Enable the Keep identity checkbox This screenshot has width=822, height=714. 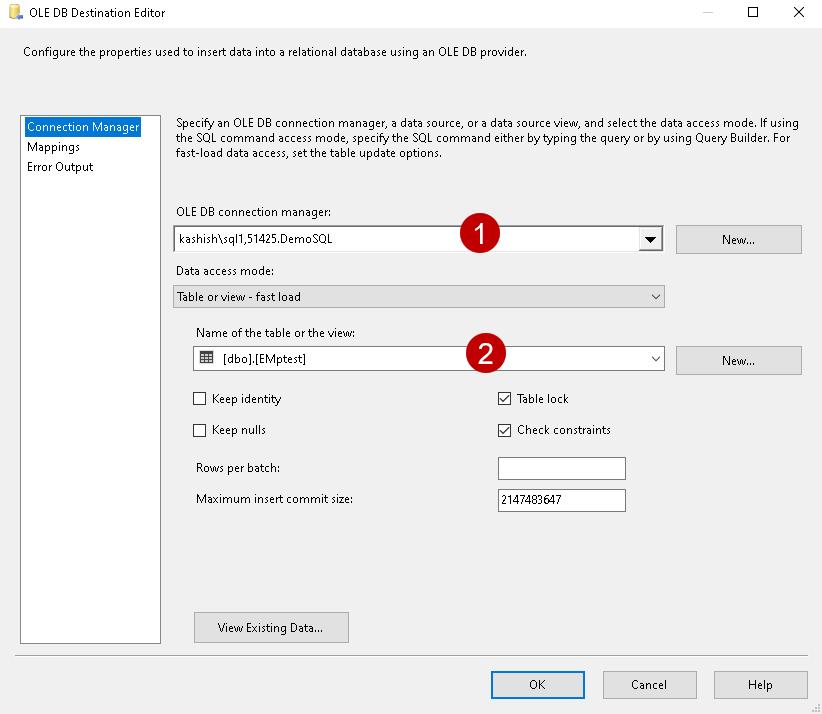[x=200, y=399]
